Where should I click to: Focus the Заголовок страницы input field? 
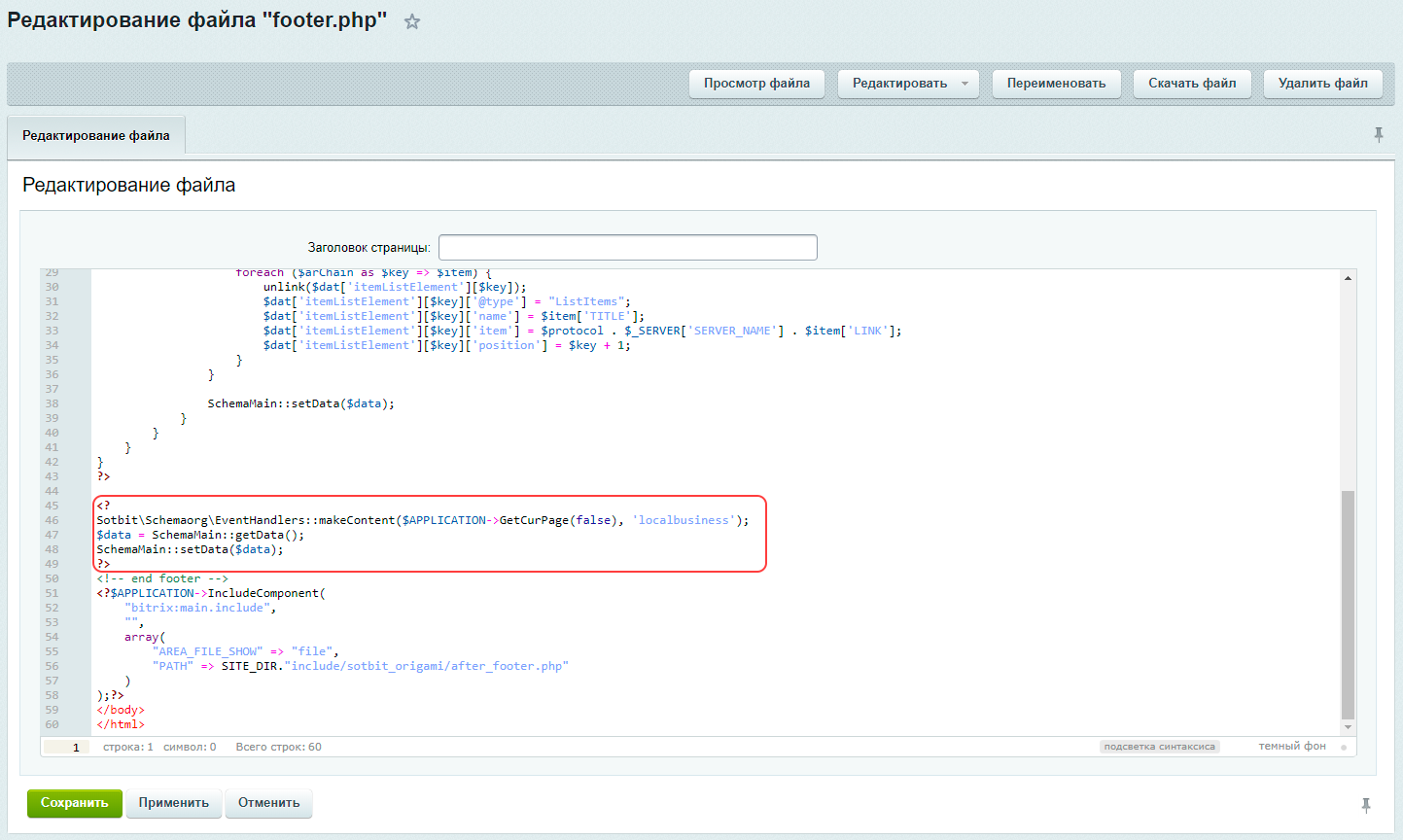point(628,248)
